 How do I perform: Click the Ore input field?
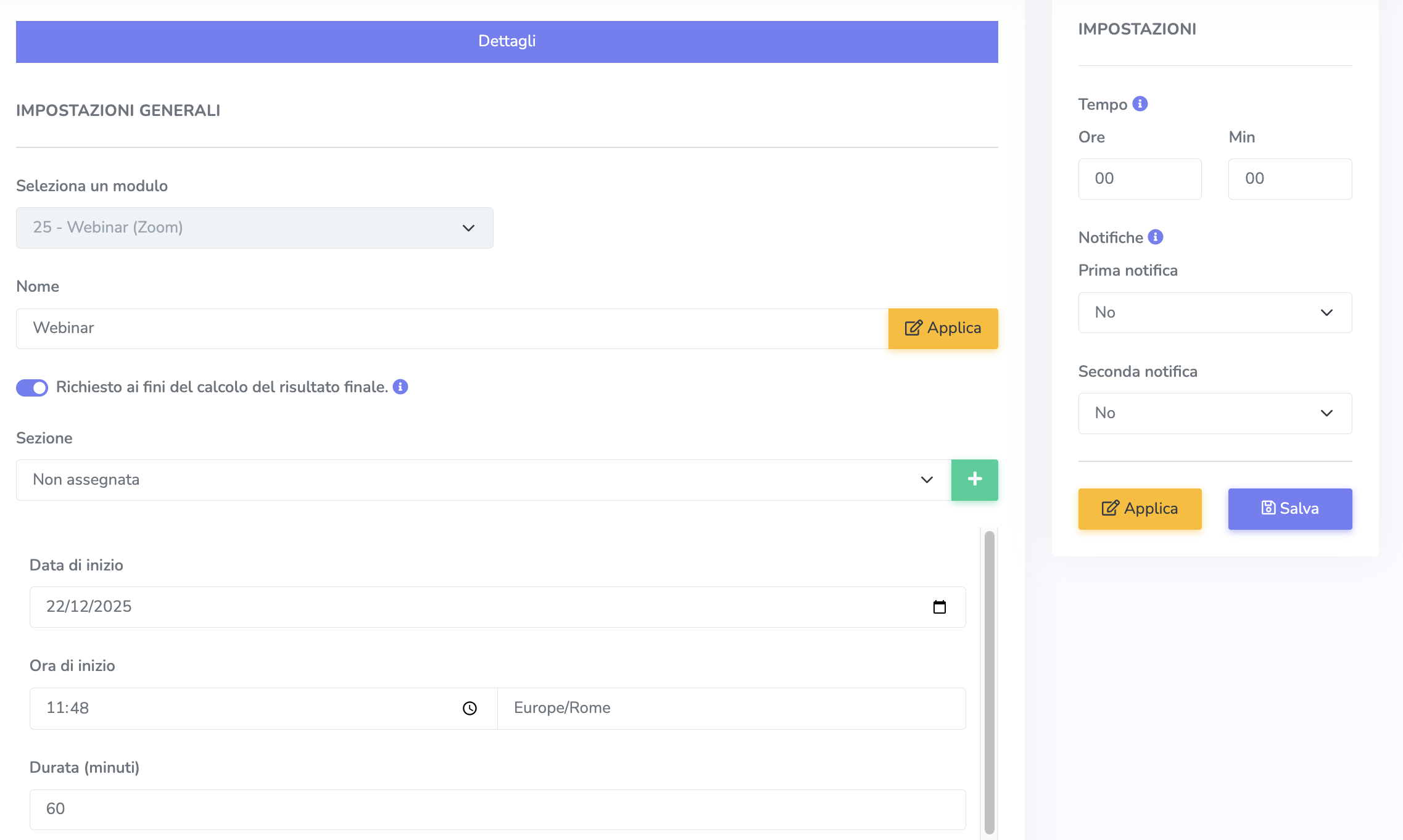(x=1139, y=179)
